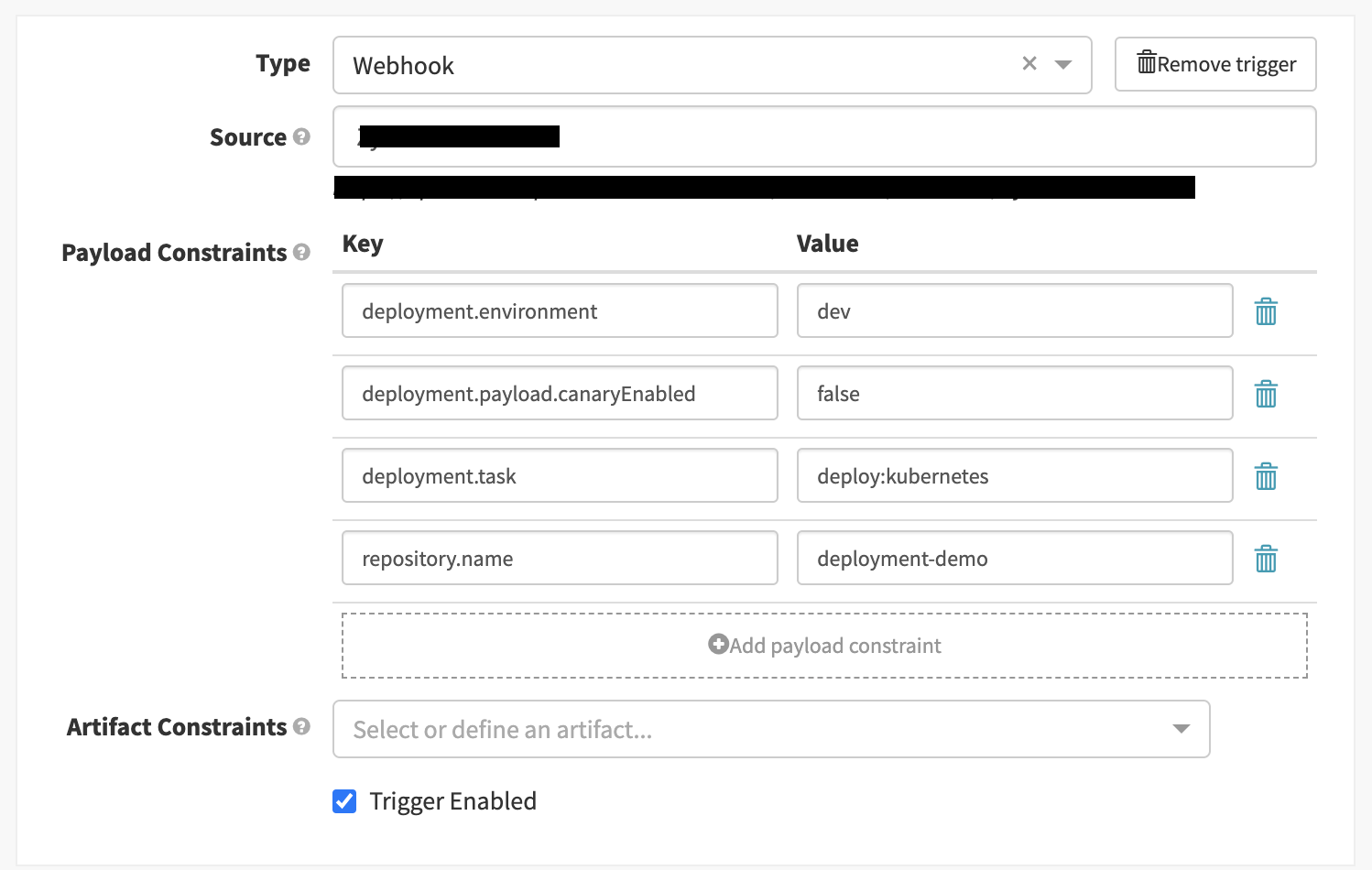Screen dimensions: 1372x870
Task: Edit the deployment.payload.canaryEnabled key field
Action: coord(560,394)
